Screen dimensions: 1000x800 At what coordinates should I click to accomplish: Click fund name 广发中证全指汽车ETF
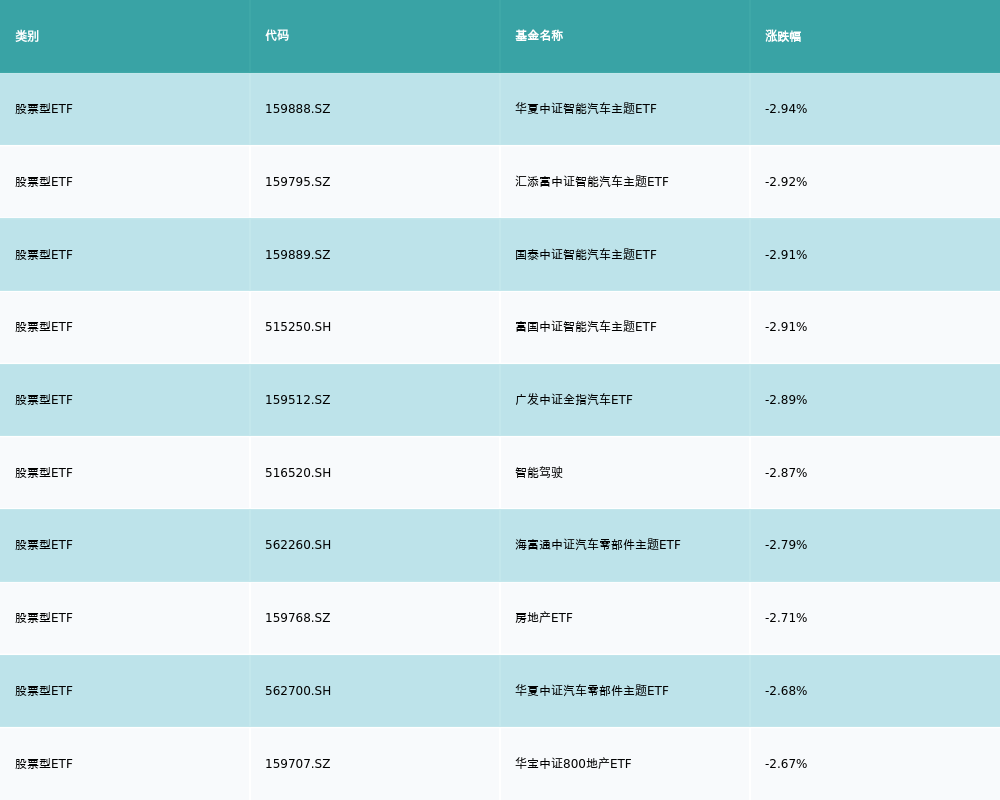574,400
